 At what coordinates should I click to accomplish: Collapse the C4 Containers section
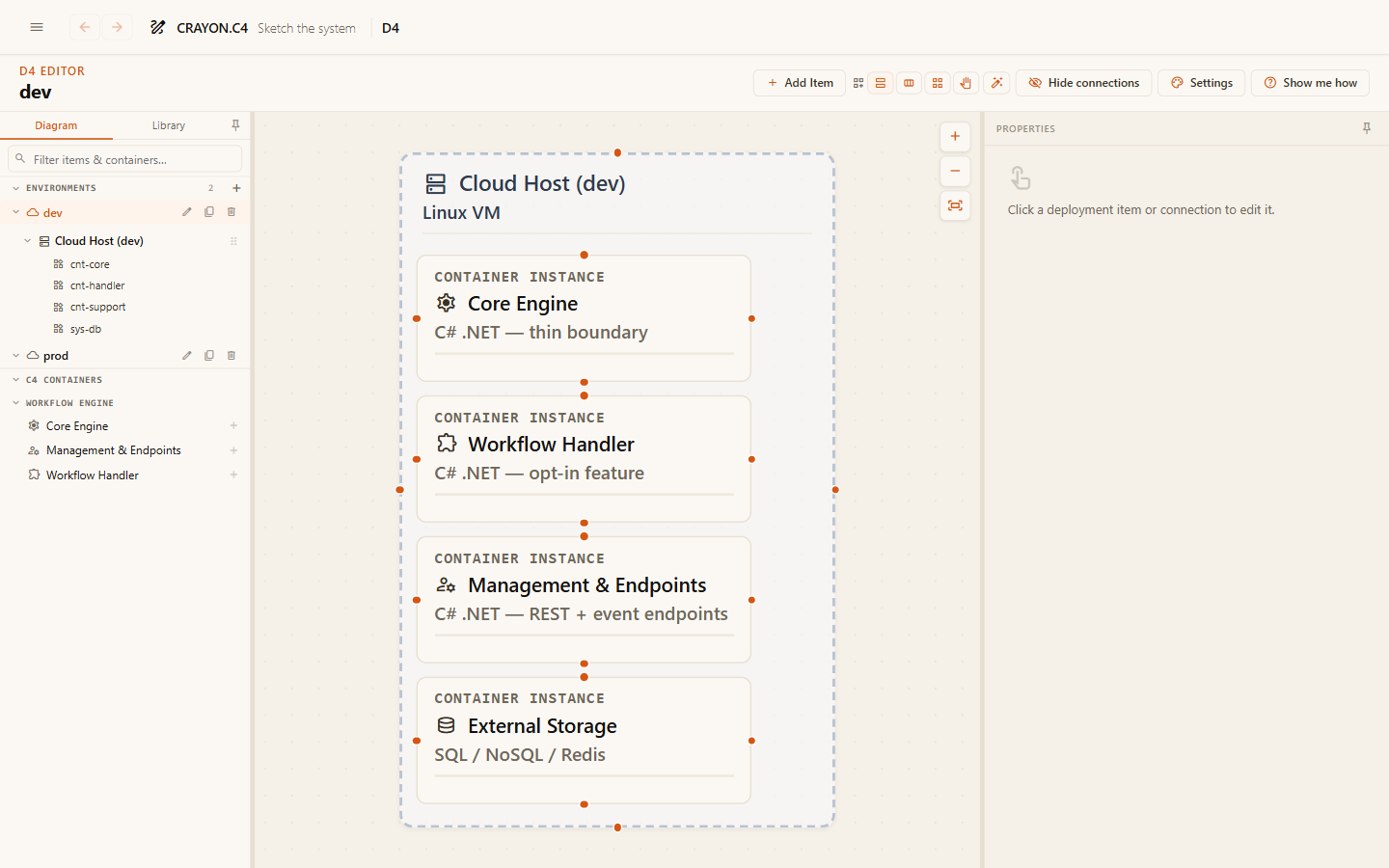(15, 380)
